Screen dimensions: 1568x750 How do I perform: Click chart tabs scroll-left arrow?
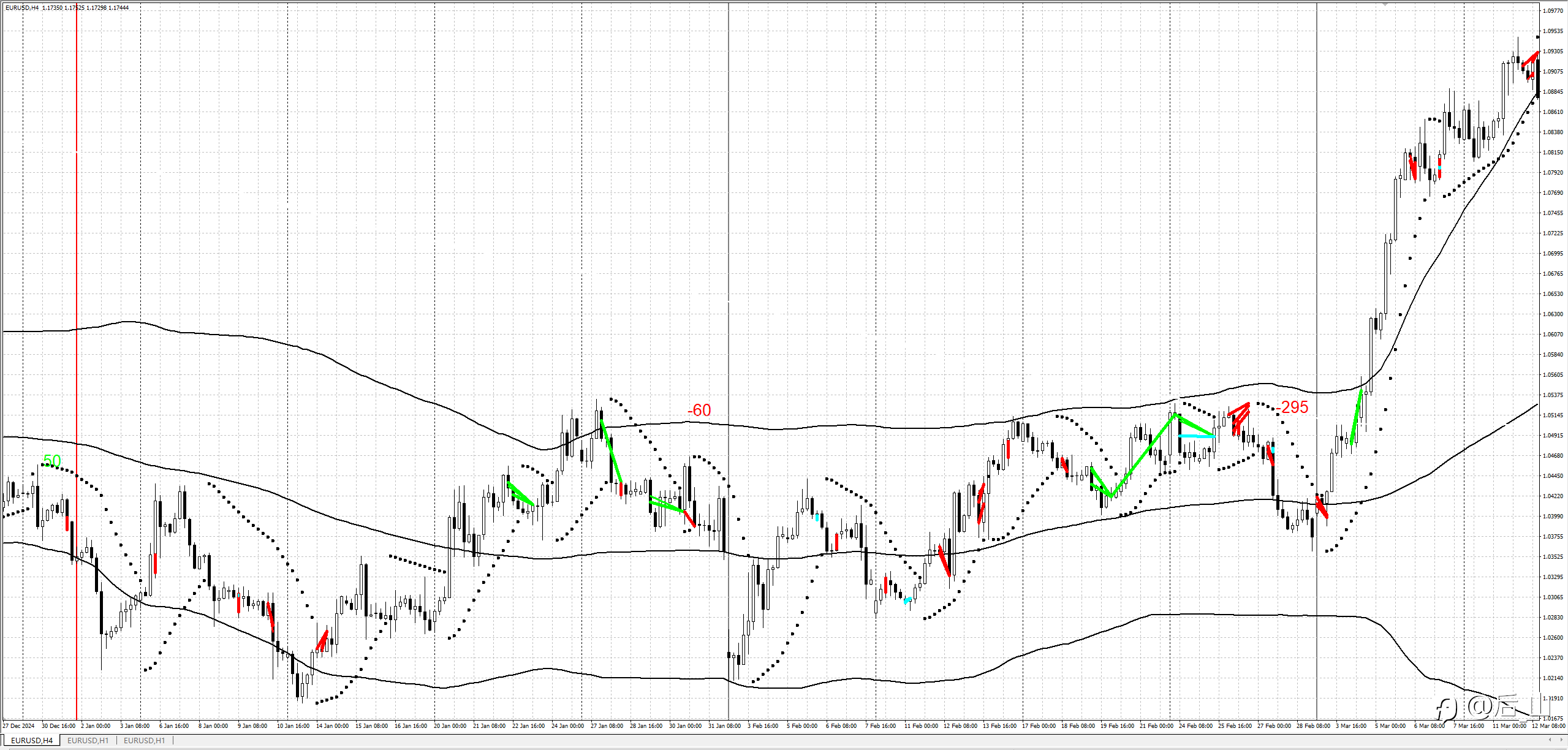click(x=1551, y=740)
